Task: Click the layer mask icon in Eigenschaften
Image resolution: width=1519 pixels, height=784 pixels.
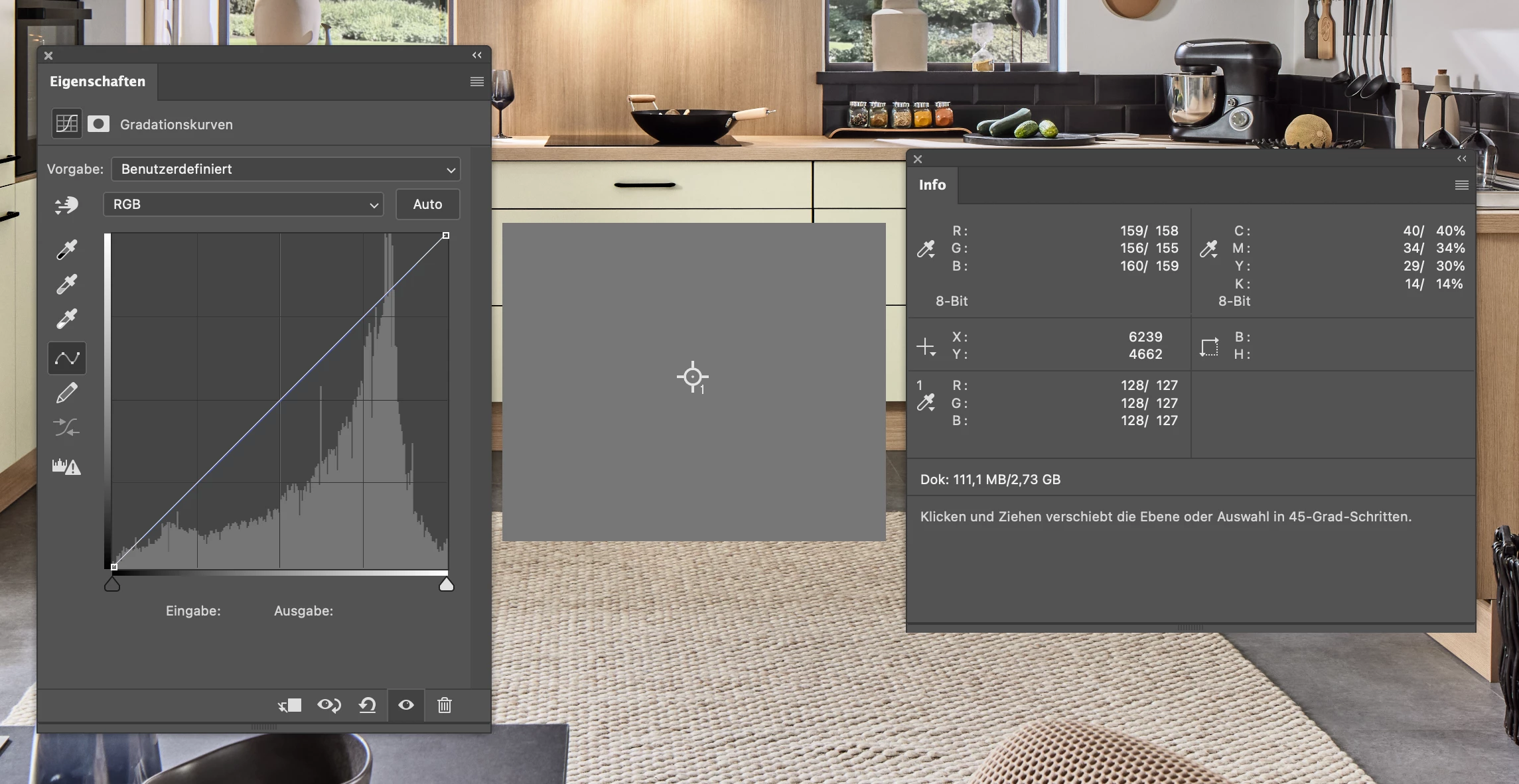Action: (x=98, y=124)
